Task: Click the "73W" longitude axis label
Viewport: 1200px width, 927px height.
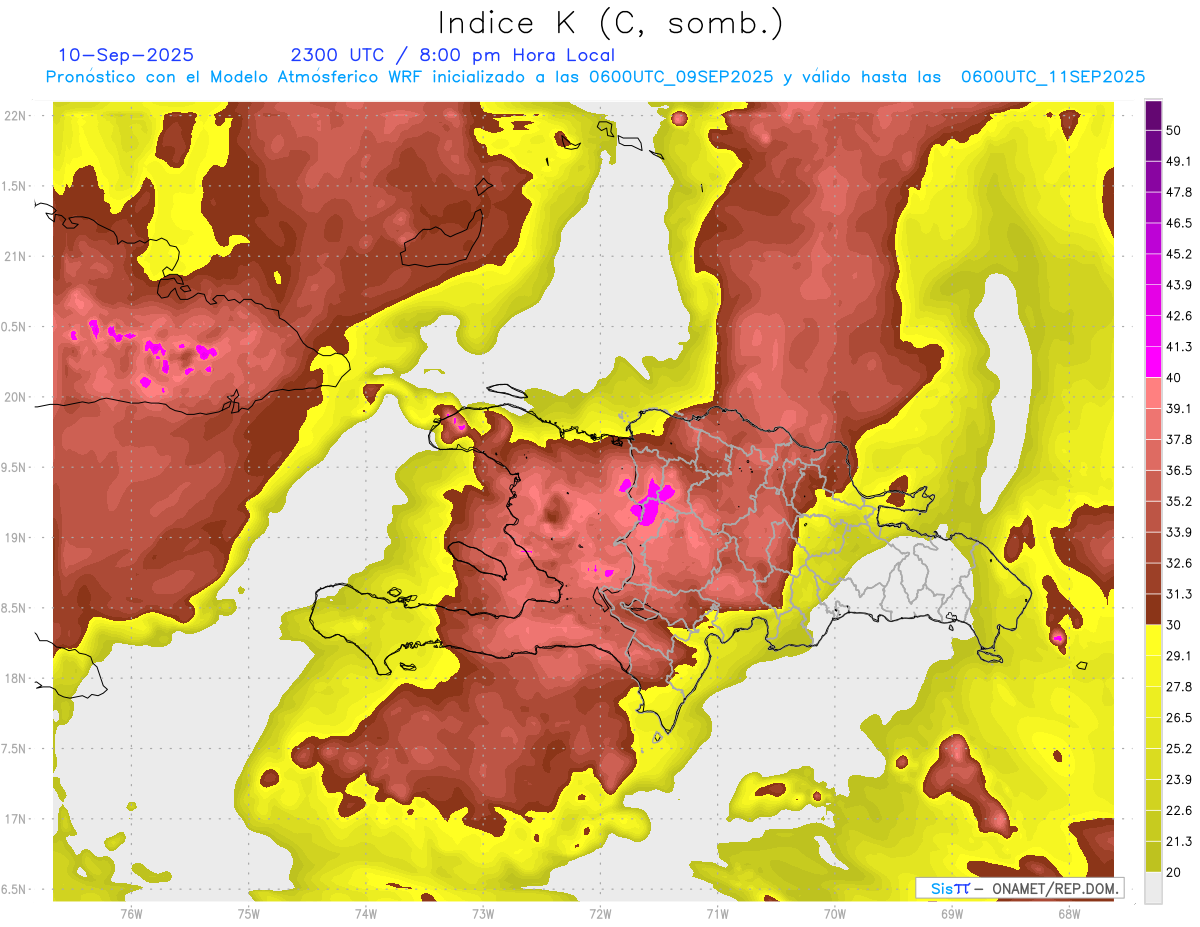Action: point(483,913)
